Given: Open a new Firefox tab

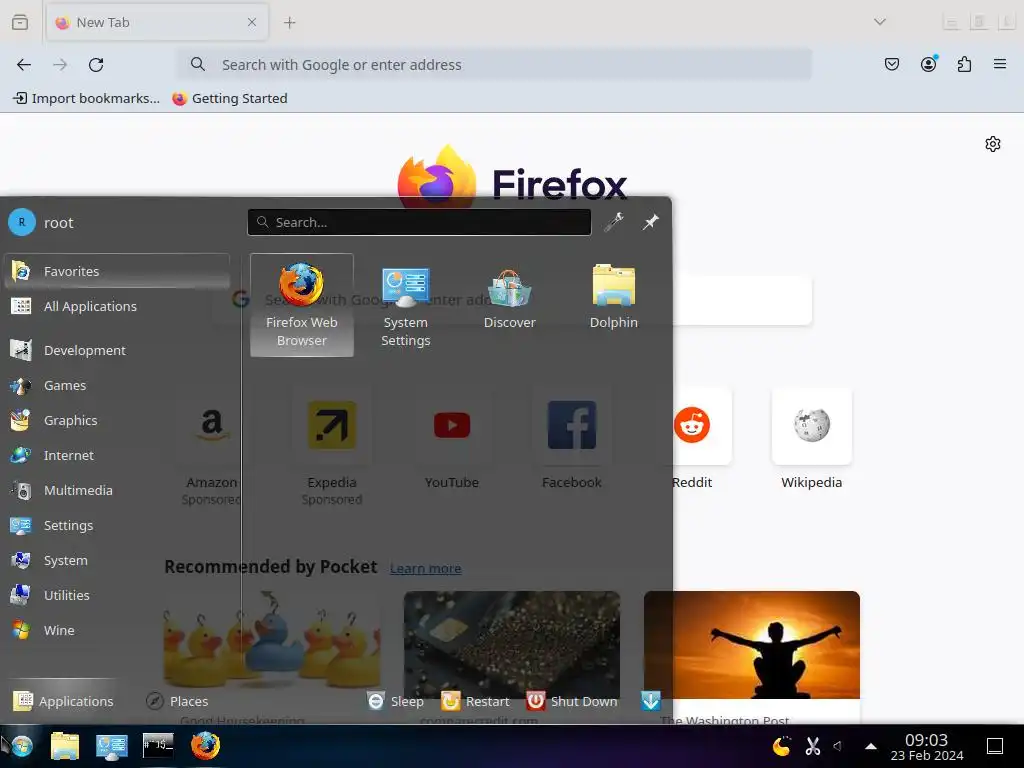Looking at the screenshot, I should 290,23.
